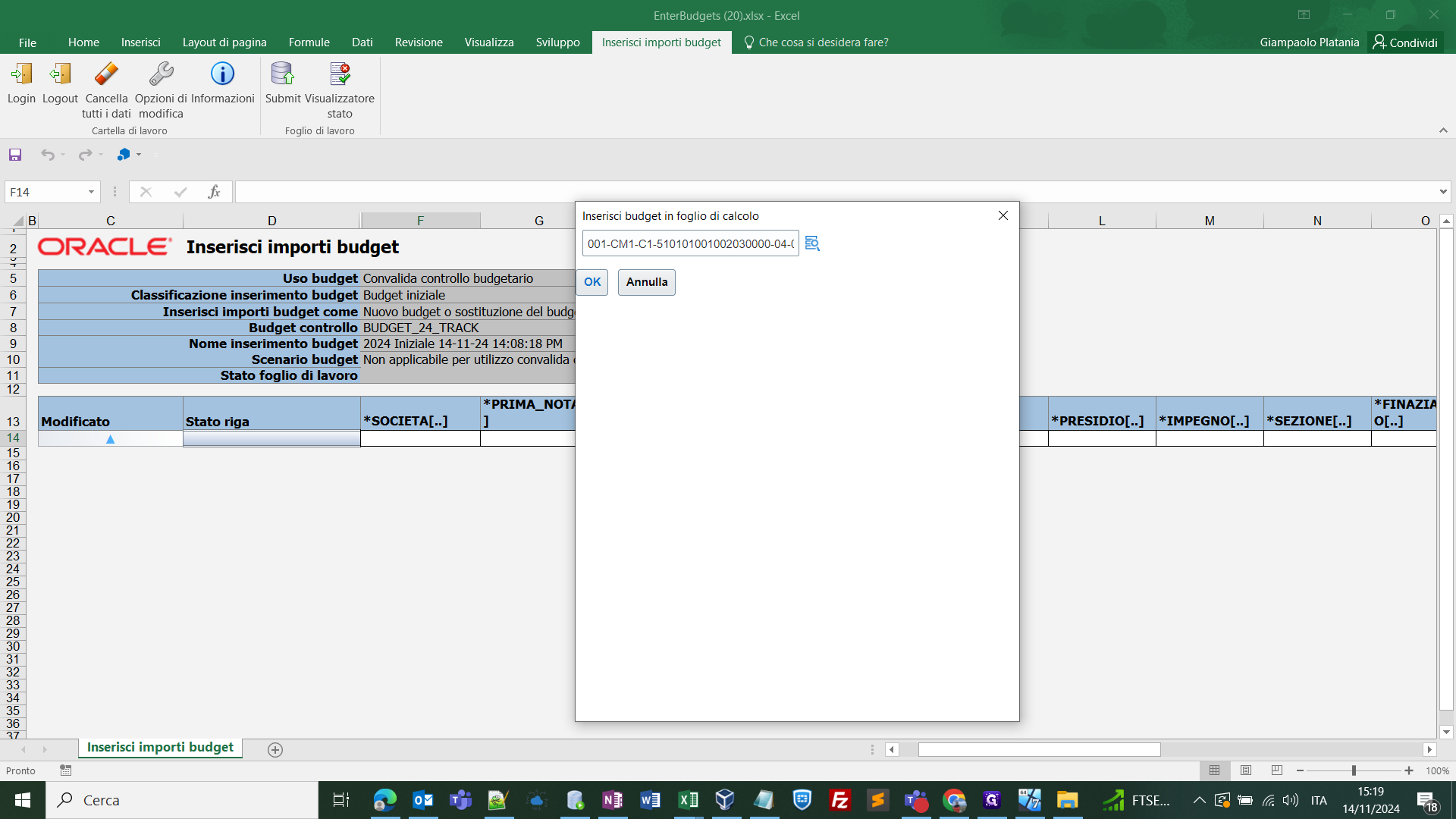Open the notification center icon
Screen dimensions: 1456x819
coord(1427,801)
